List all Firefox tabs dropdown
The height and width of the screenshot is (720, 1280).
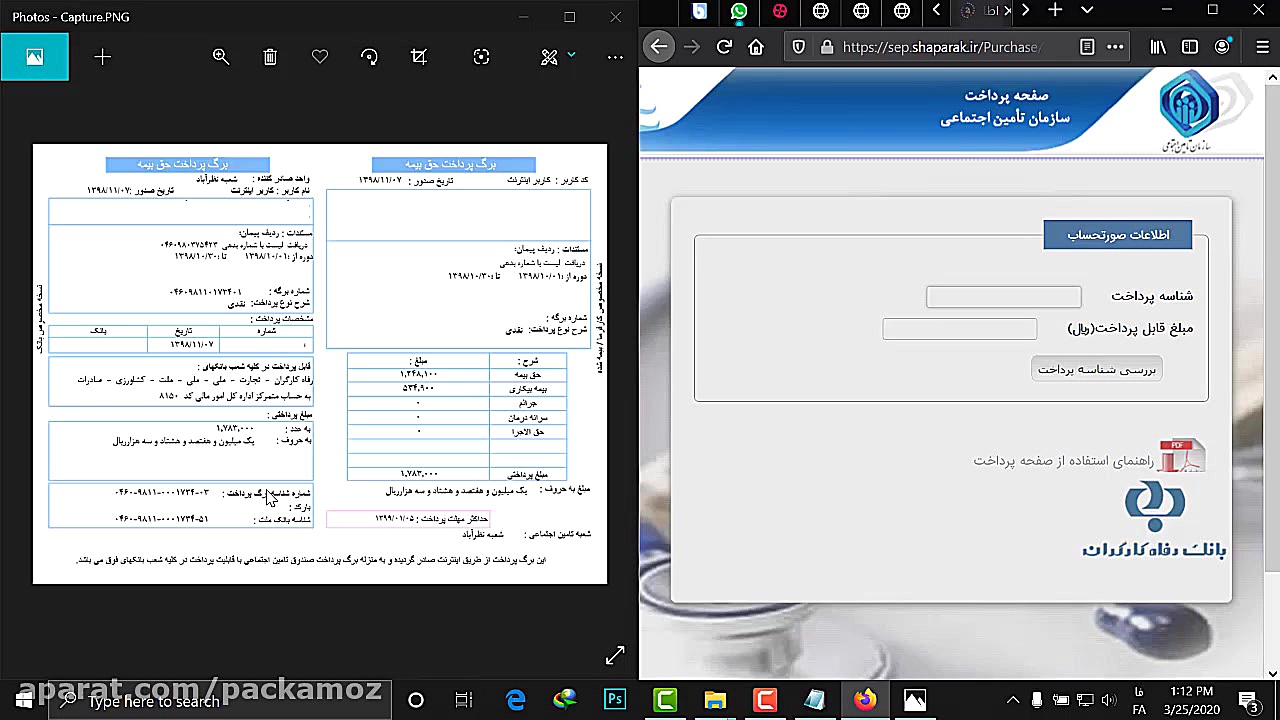coord(1087,10)
